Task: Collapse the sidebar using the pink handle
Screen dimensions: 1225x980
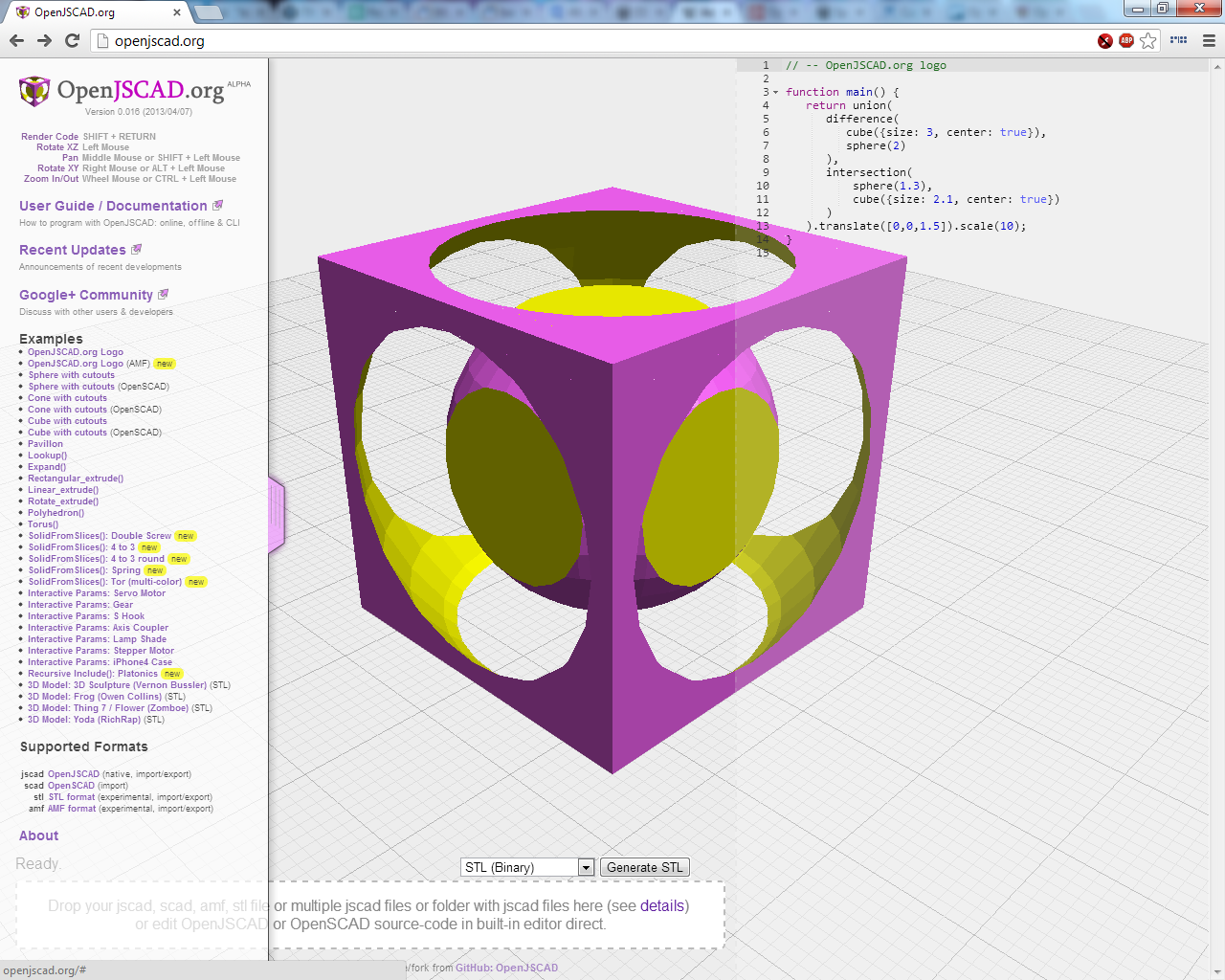Action: pyautogui.click(x=277, y=514)
